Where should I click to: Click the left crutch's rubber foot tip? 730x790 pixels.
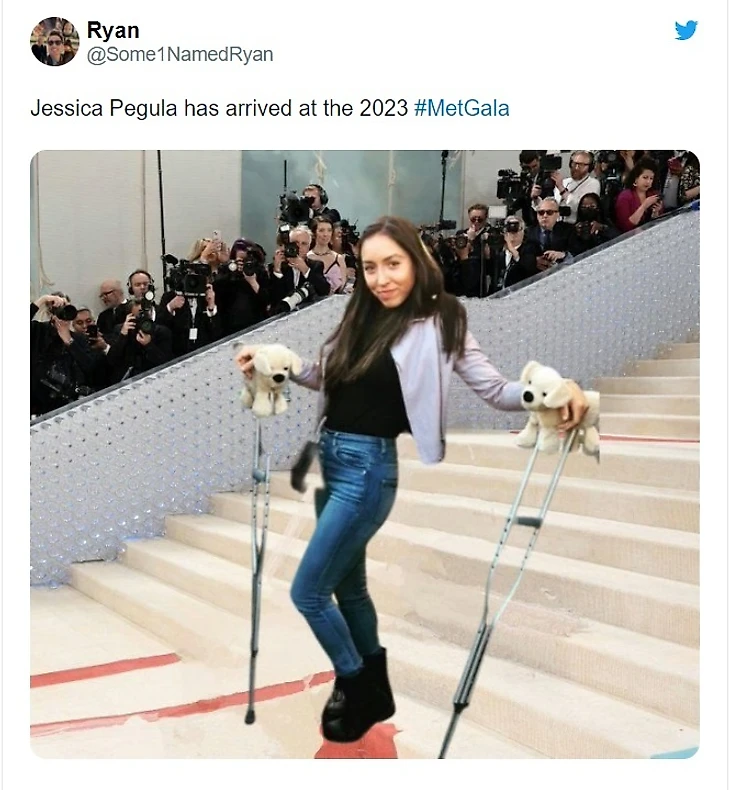point(249,716)
